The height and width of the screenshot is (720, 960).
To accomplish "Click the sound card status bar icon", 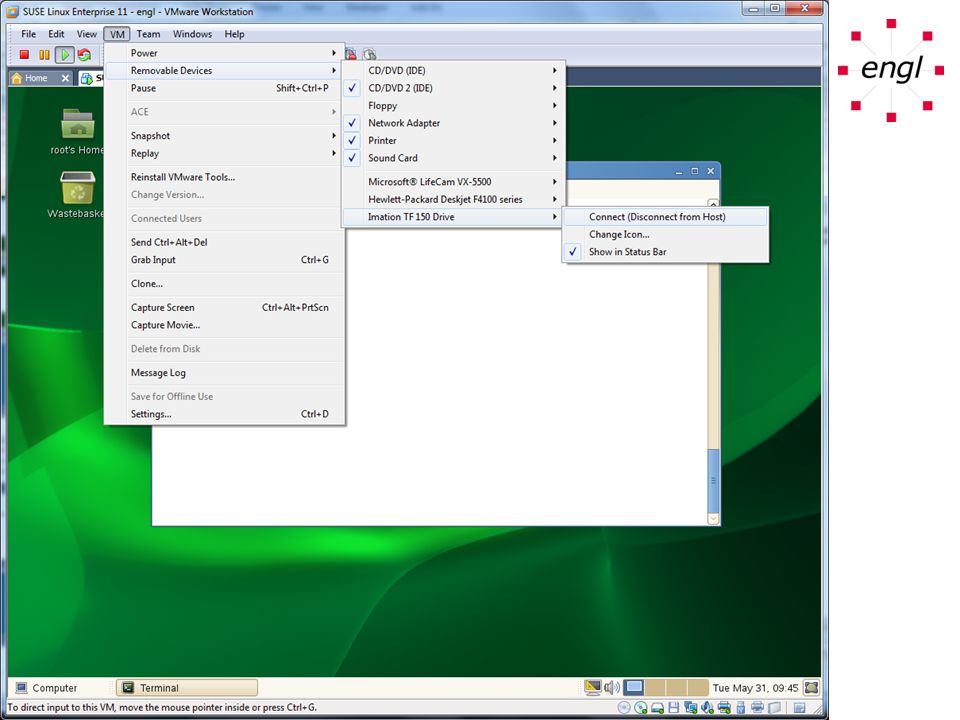I will click(x=707, y=707).
